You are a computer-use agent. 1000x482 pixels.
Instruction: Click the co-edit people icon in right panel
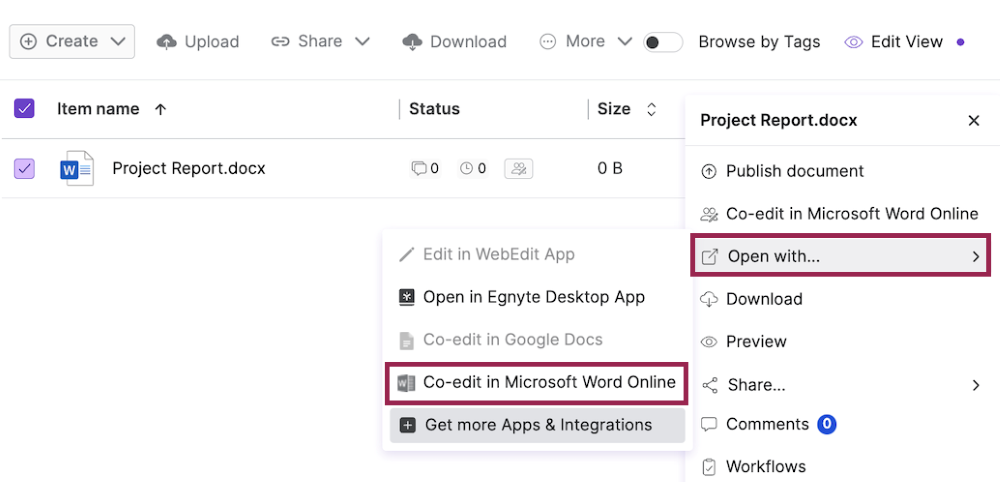[709, 214]
